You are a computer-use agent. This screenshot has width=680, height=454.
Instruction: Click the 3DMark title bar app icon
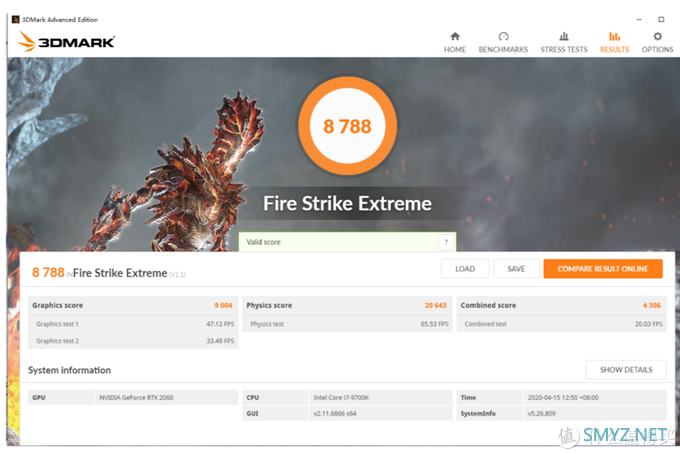(x=16, y=20)
